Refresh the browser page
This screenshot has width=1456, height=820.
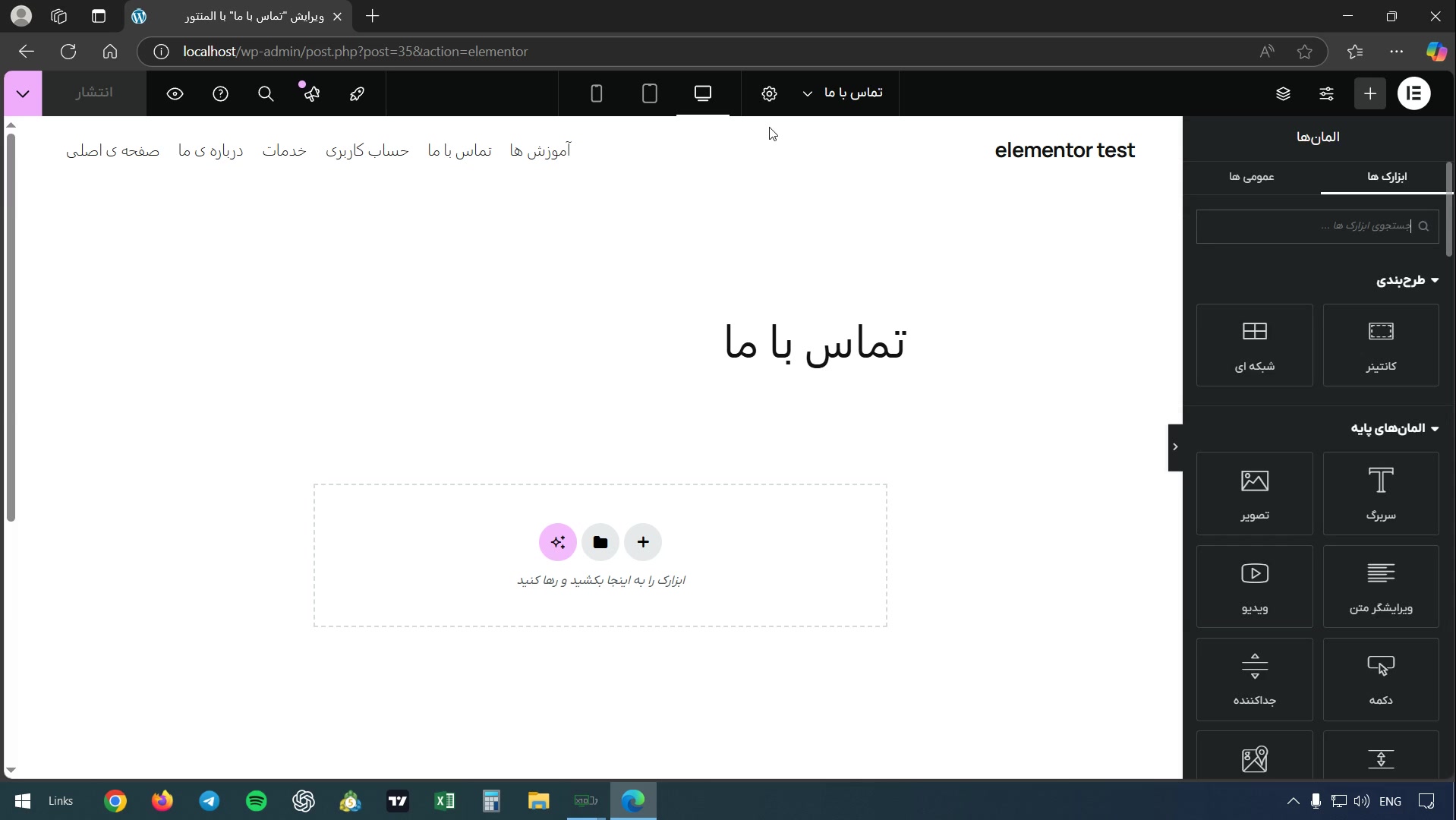[x=68, y=52]
